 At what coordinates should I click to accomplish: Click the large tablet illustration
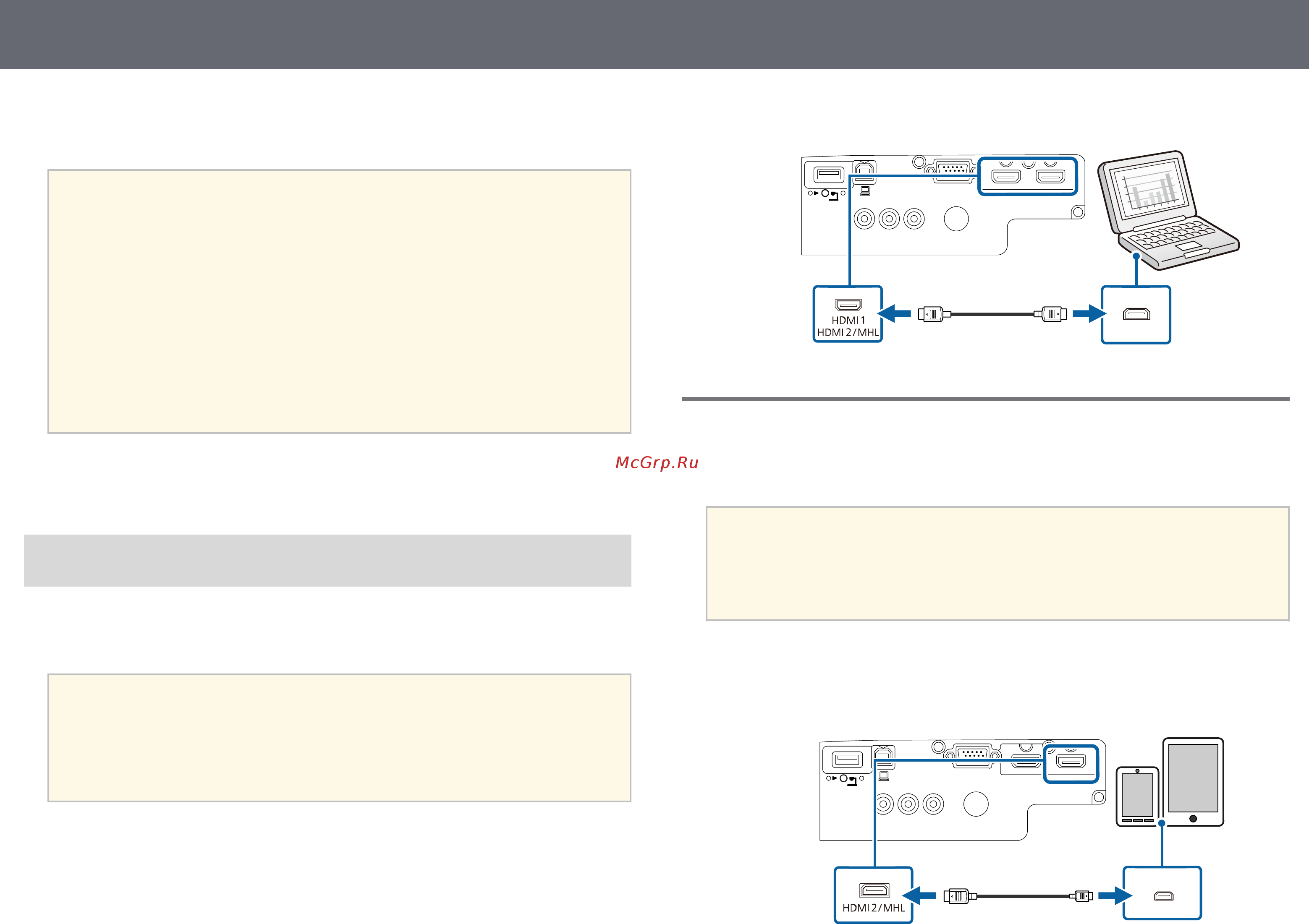point(1193,781)
